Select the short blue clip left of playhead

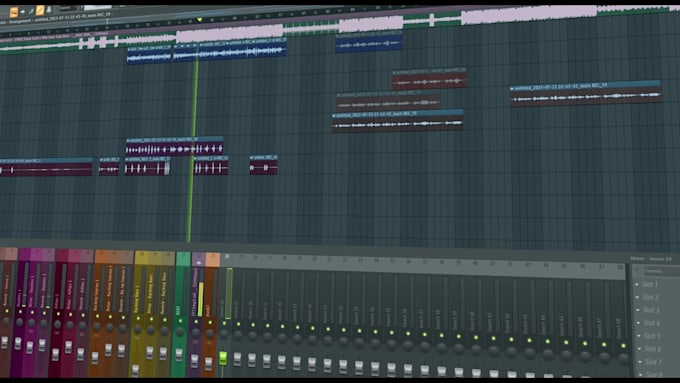(x=149, y=56)
